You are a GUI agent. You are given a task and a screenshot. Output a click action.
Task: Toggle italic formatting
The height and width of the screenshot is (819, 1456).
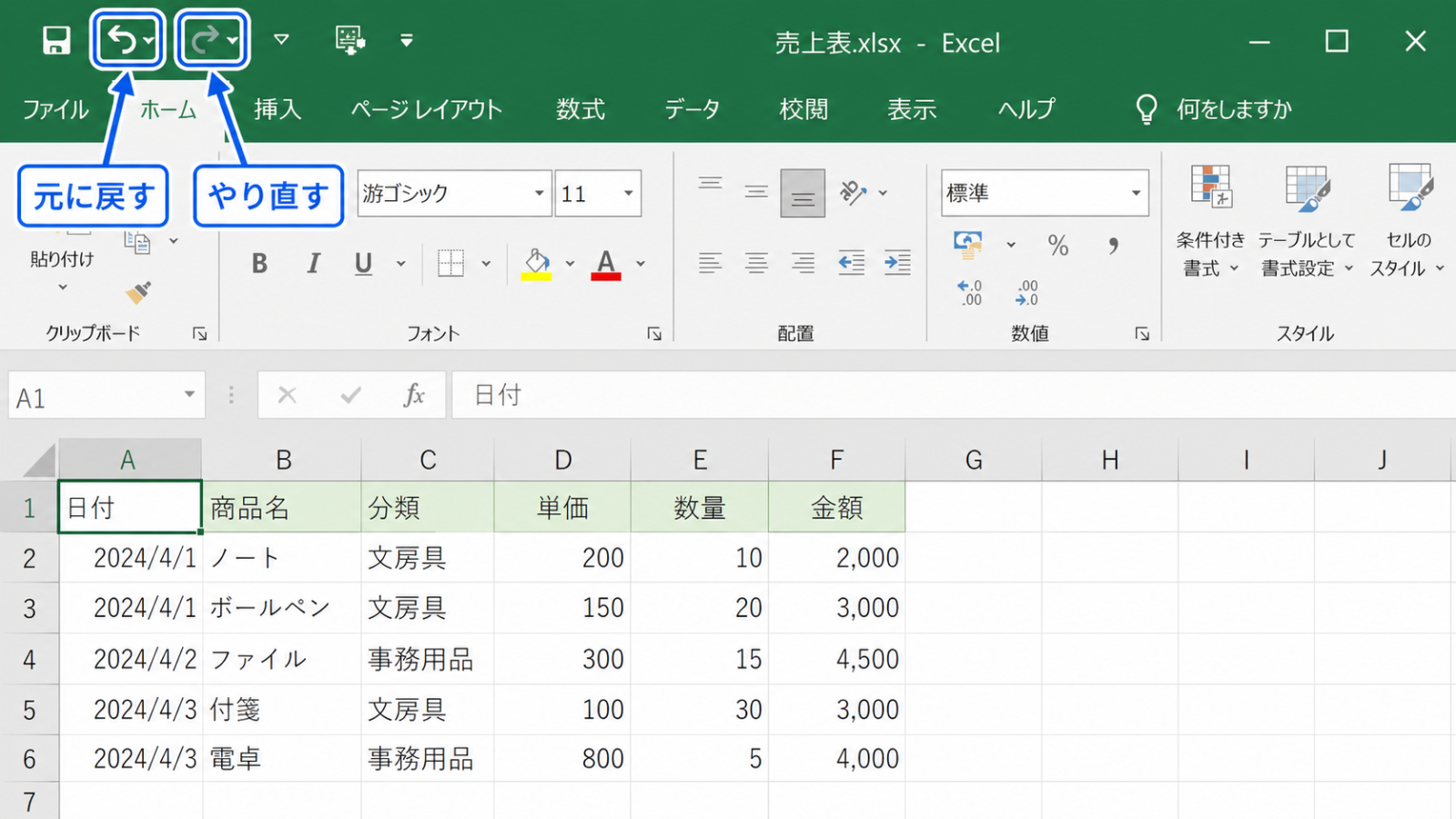tap(313, 264)
